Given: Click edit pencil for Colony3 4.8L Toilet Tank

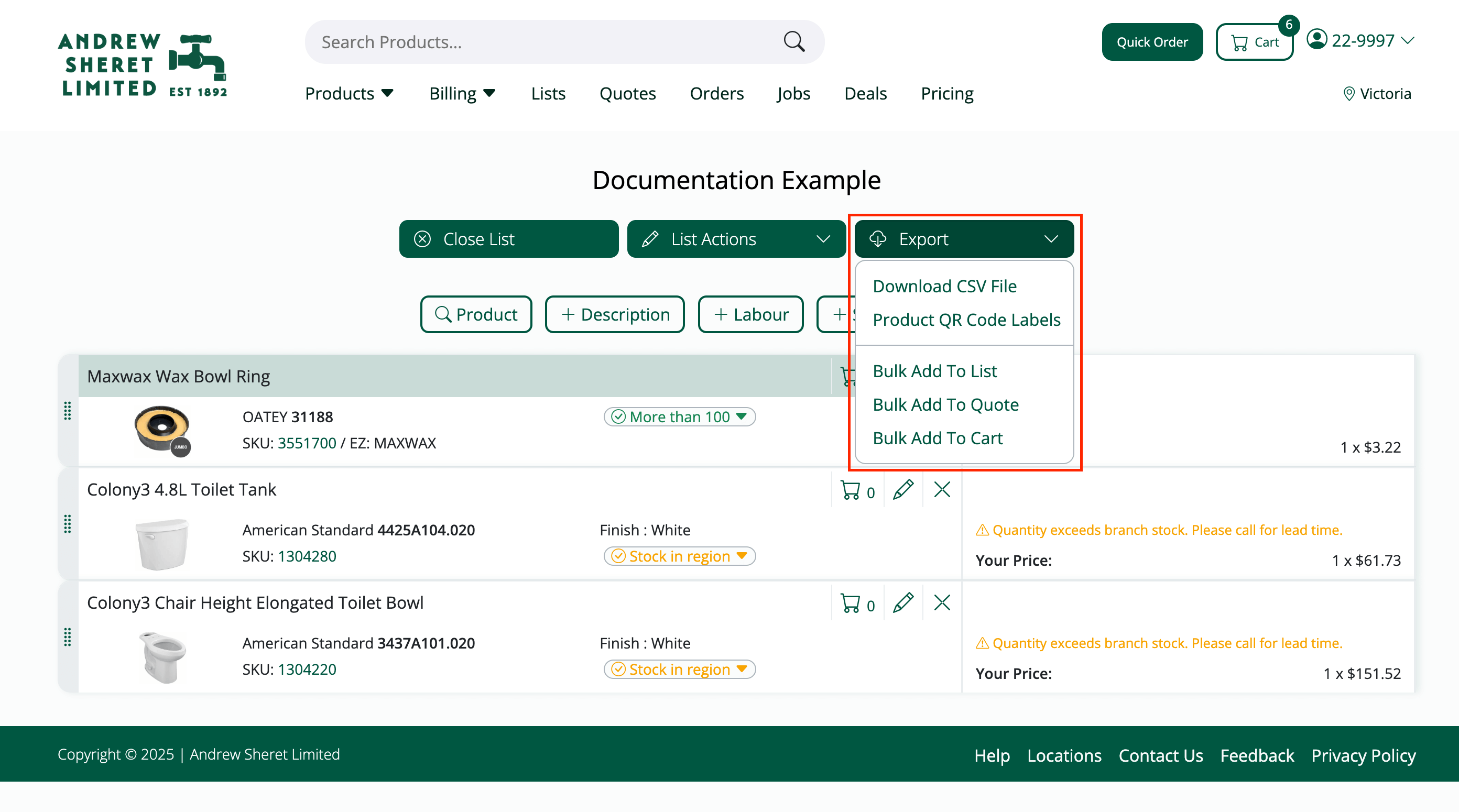Looking at the screenshot, I should click(903, 489).
